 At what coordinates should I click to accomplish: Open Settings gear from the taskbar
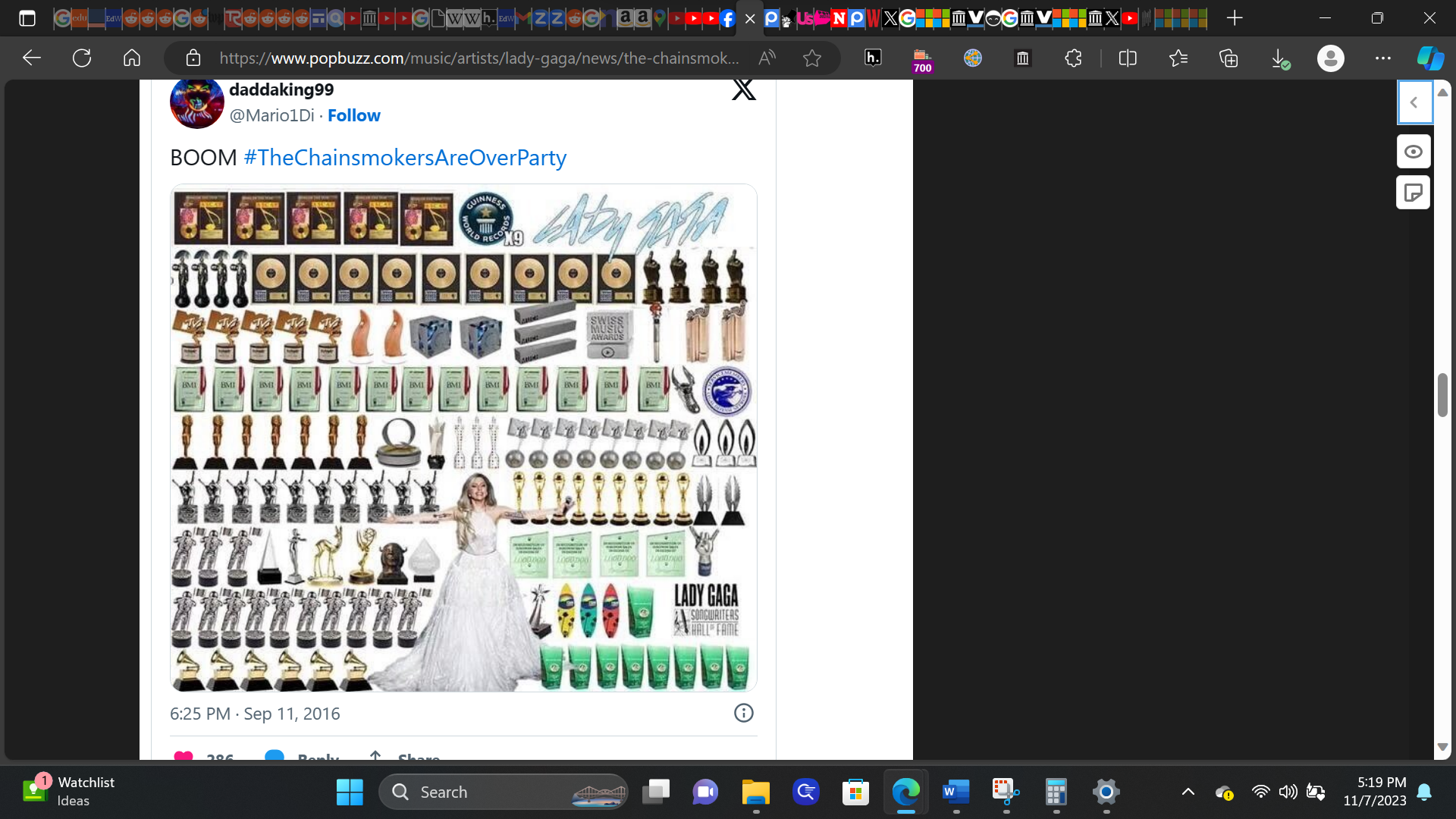point(1106,792)
